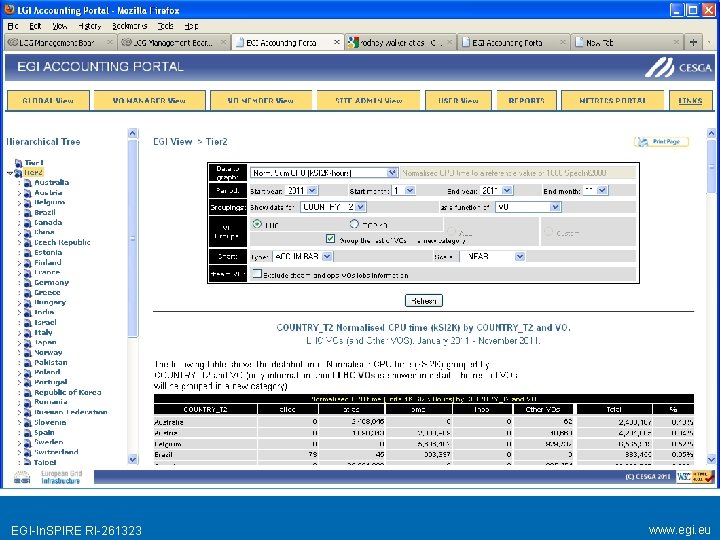Click the Australia node icon in tree

coord(28,183)
